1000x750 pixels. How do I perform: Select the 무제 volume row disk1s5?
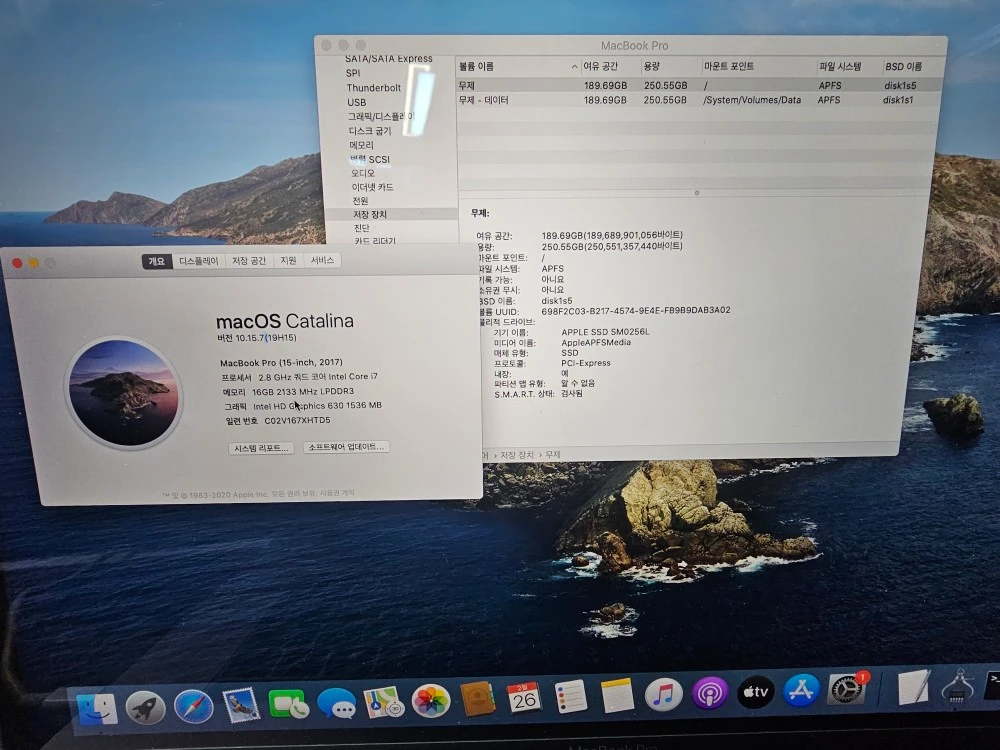tap(699, 85)
